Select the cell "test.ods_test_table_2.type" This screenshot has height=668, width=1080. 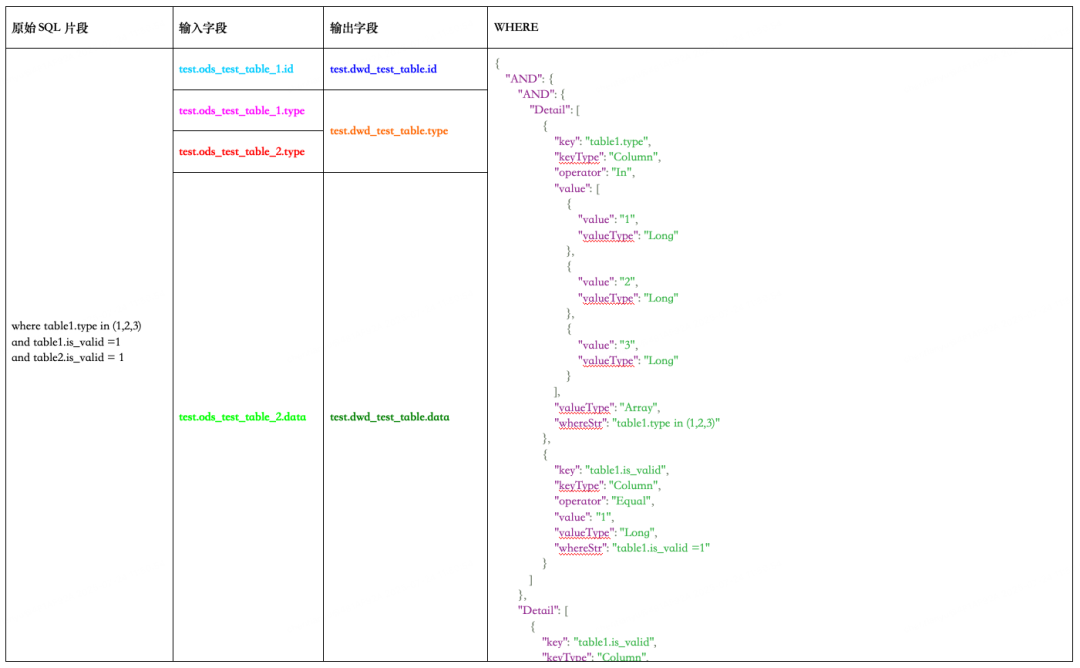point(248,152)
